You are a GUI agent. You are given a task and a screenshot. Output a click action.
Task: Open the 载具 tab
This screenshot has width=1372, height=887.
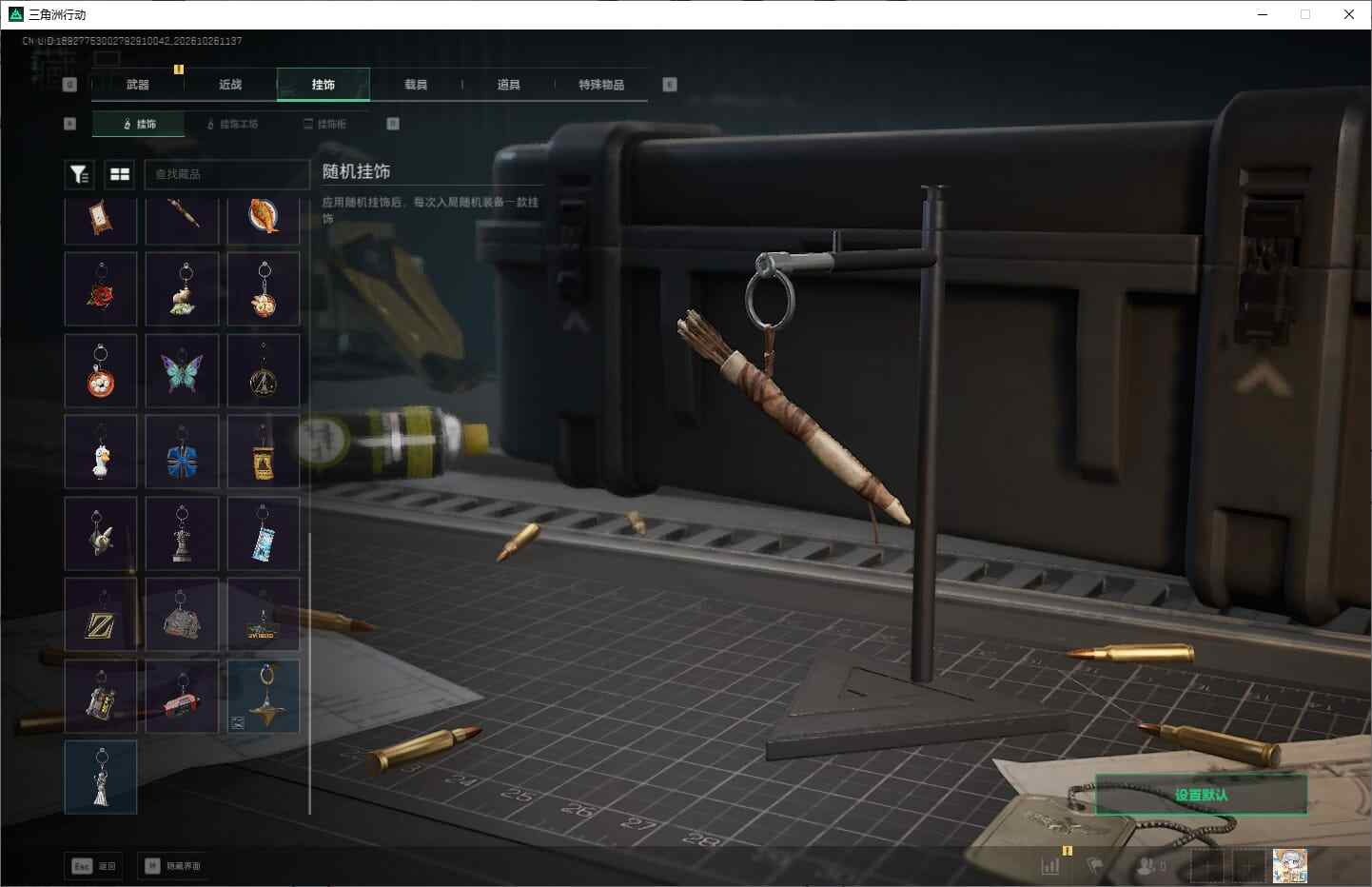pyautogui.click(x=416, y=85)
